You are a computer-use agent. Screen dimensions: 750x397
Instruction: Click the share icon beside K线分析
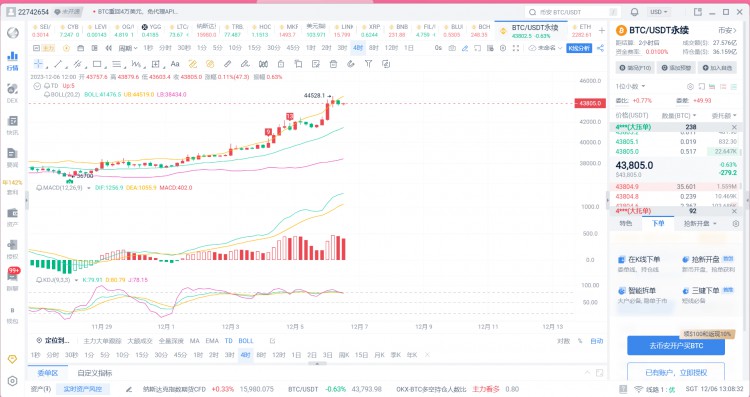click(600, 48)
